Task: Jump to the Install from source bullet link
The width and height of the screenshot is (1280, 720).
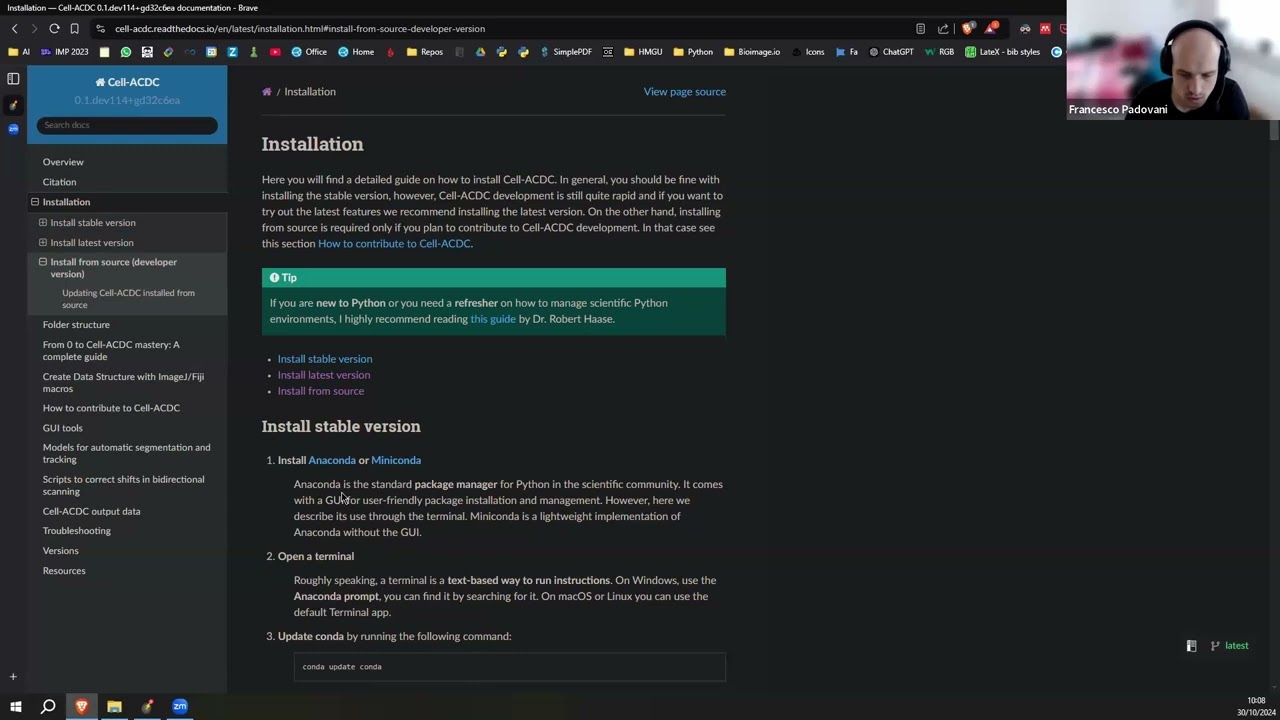Action: (321, 391)
